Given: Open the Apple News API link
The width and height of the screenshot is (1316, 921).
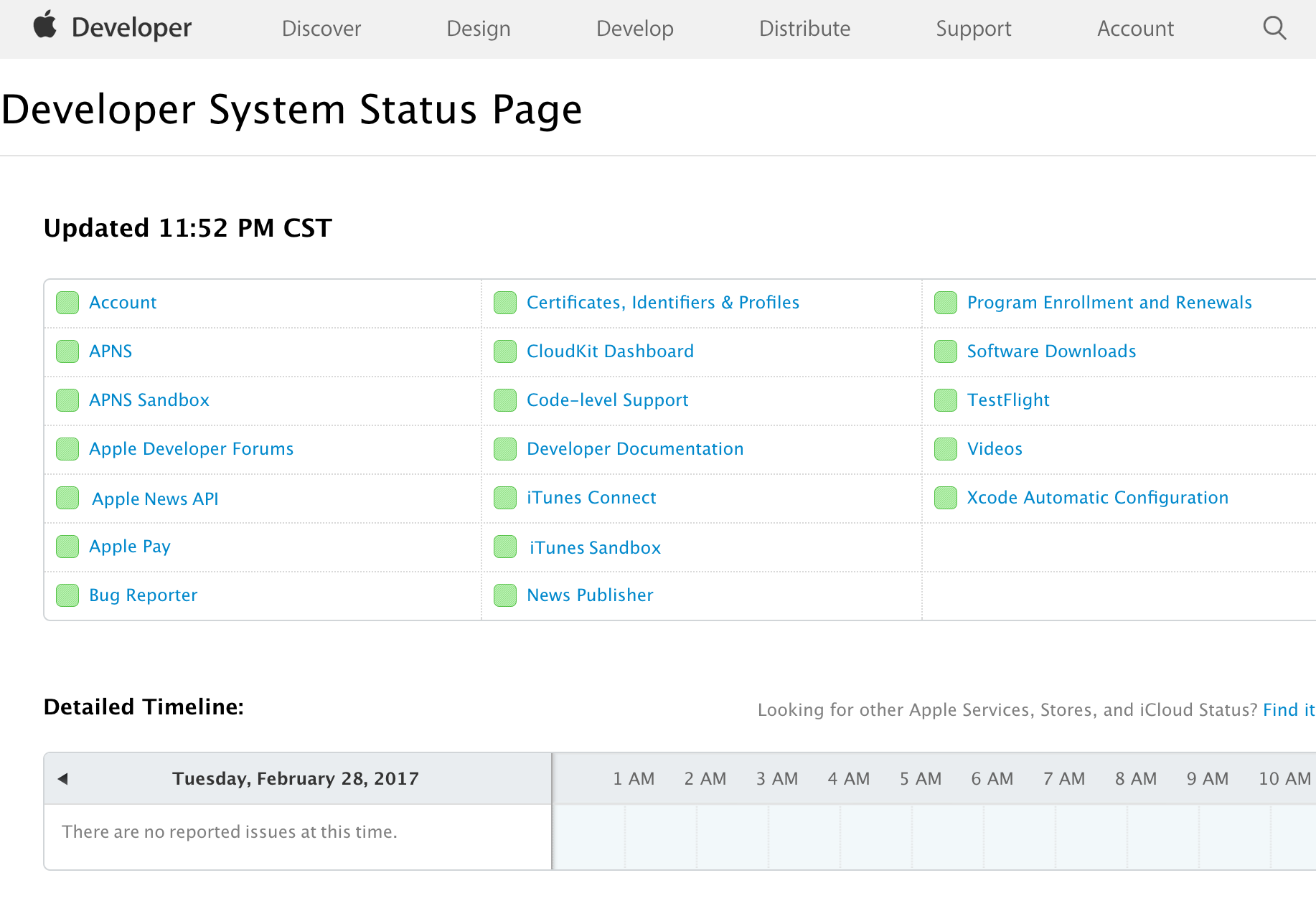Looking at the screenshot, I should coord(155,499).
